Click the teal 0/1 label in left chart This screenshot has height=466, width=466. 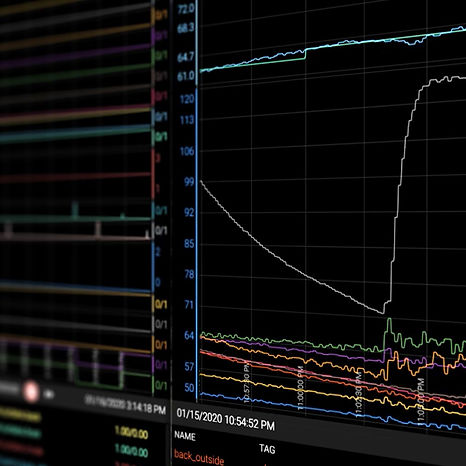click(161, 210)
